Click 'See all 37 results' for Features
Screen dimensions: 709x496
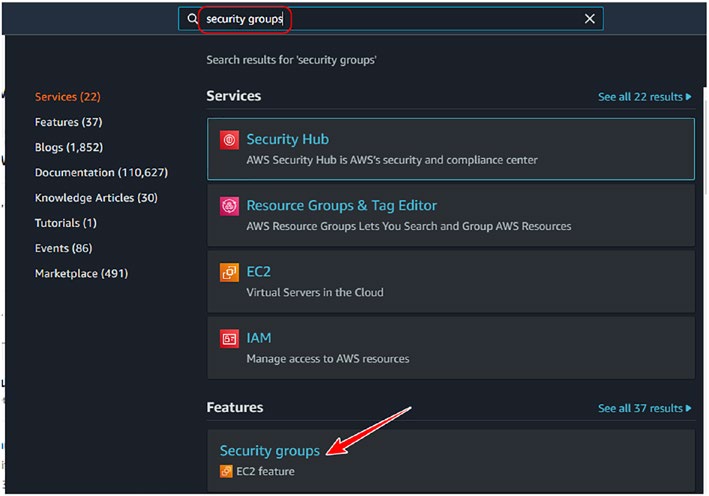point(644,408)
